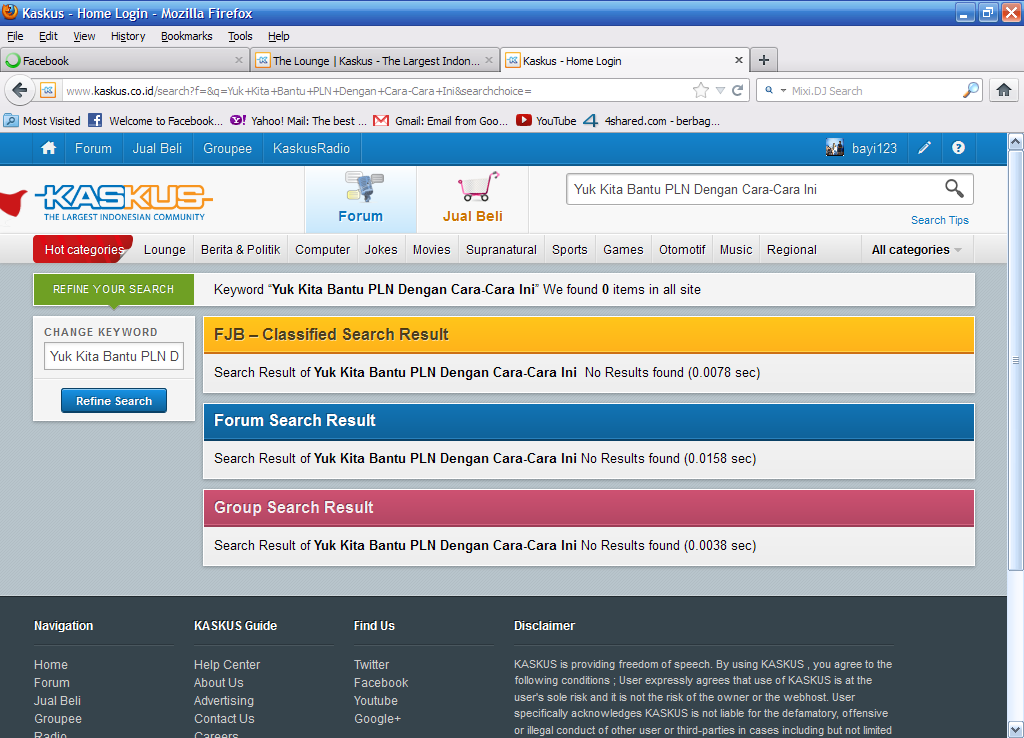1024x738 pixels.
Task: Click the browser back arrow button
Action: [x=20, y=90]
